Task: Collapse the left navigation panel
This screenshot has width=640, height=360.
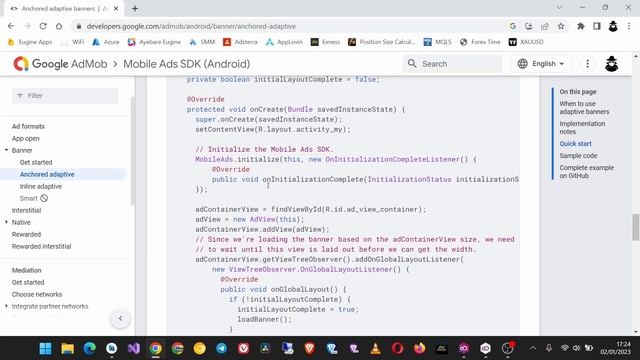Action: tap(120, 318)
